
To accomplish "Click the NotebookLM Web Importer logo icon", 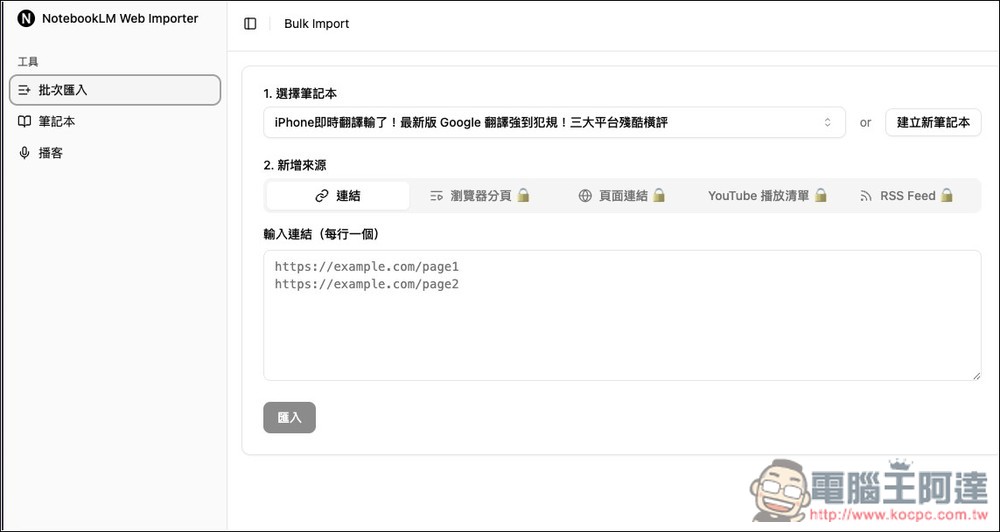I will pos(26,19).
